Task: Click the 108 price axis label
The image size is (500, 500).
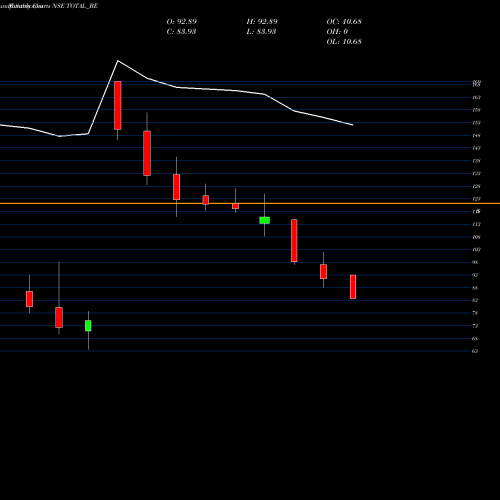Action: 476,237
